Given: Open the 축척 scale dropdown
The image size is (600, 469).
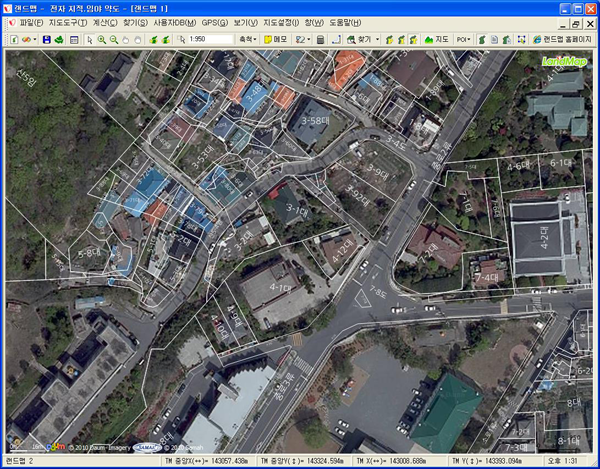Looking at the screenshot, I should click(248, 39).
